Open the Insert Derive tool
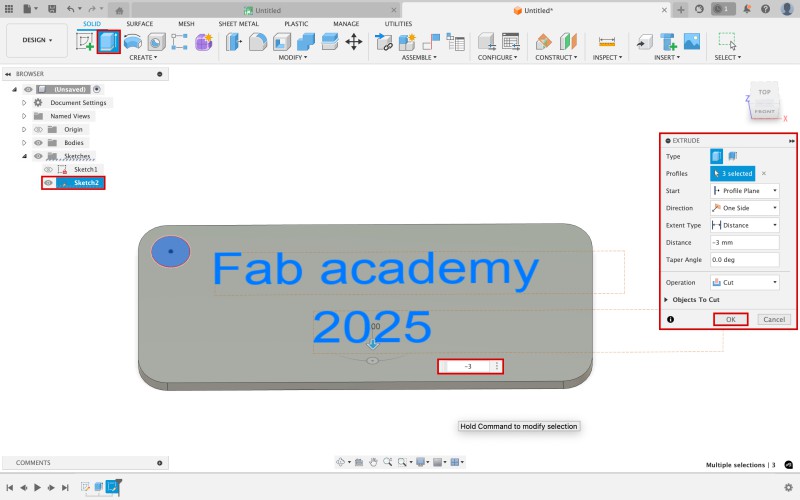800x500 pixels. (x=644, y=42)
